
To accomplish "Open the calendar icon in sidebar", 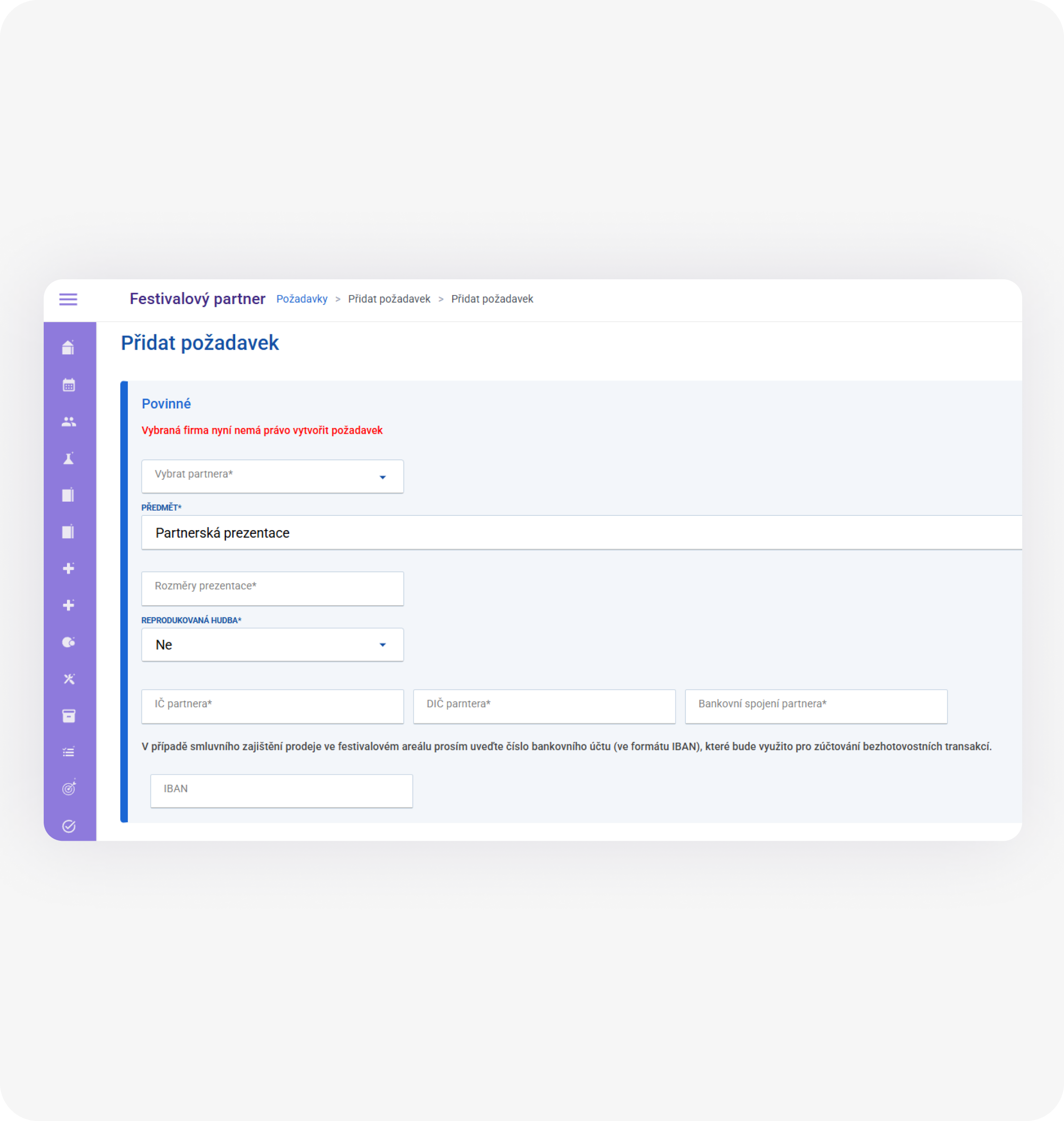I will pos(68,385).
